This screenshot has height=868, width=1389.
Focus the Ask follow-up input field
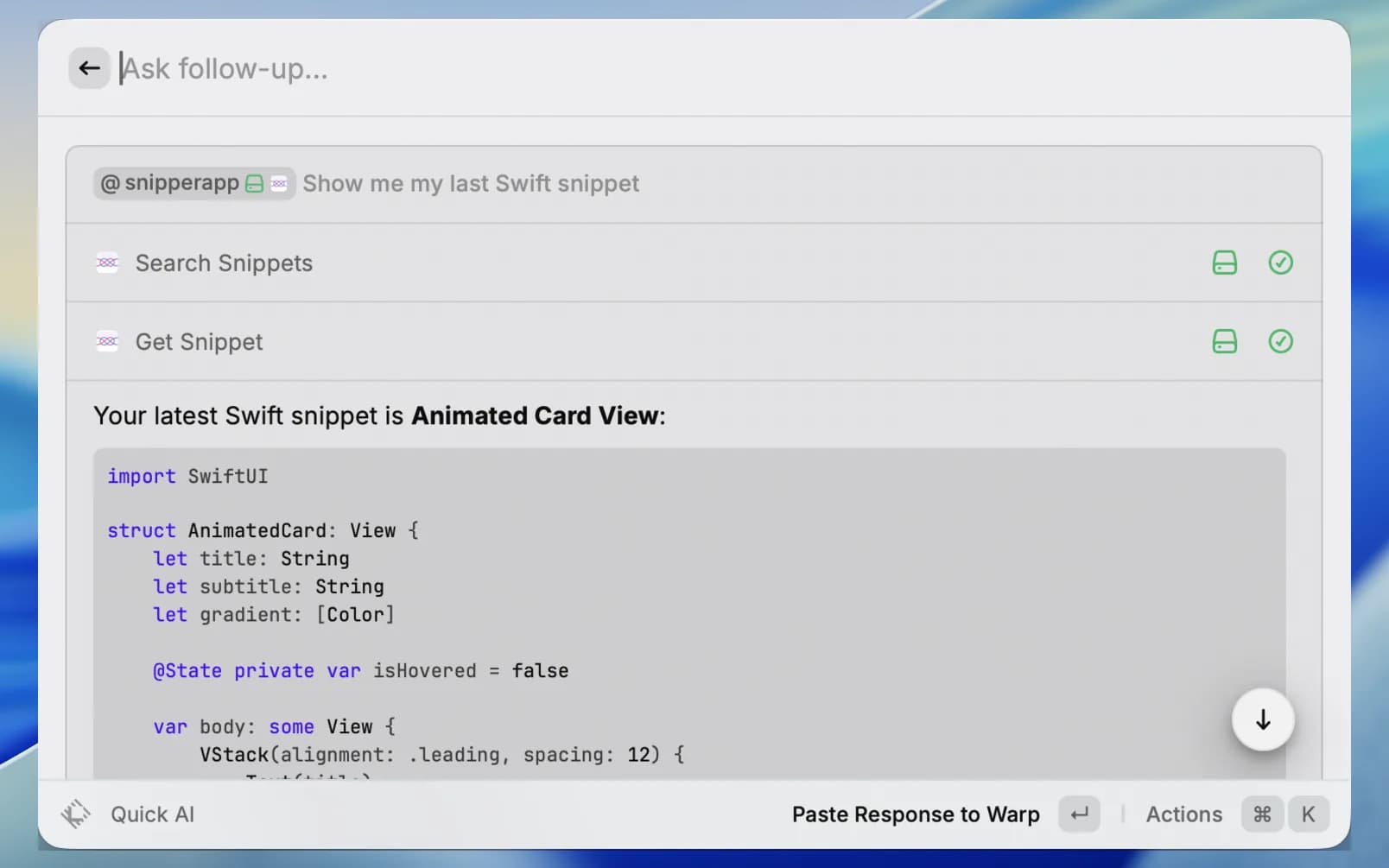click(x=724, y=68)
